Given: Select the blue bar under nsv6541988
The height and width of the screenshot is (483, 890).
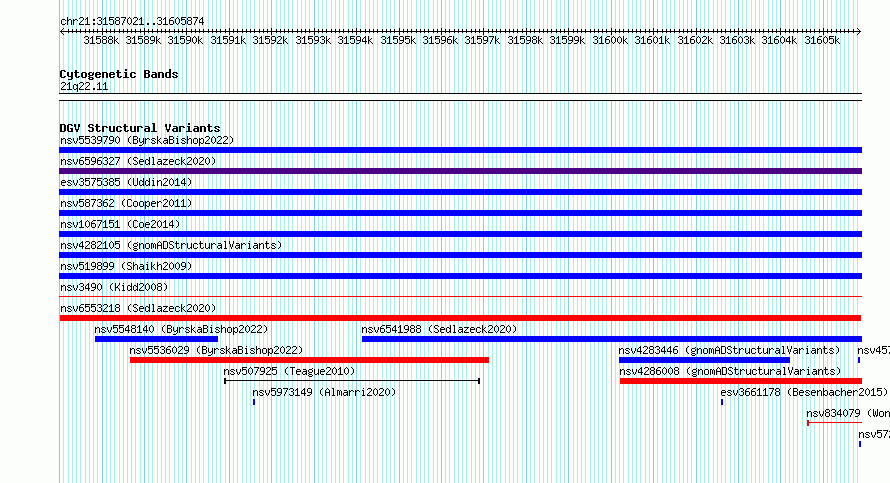Looking at the screenshot, I should (x=612, y=339).
